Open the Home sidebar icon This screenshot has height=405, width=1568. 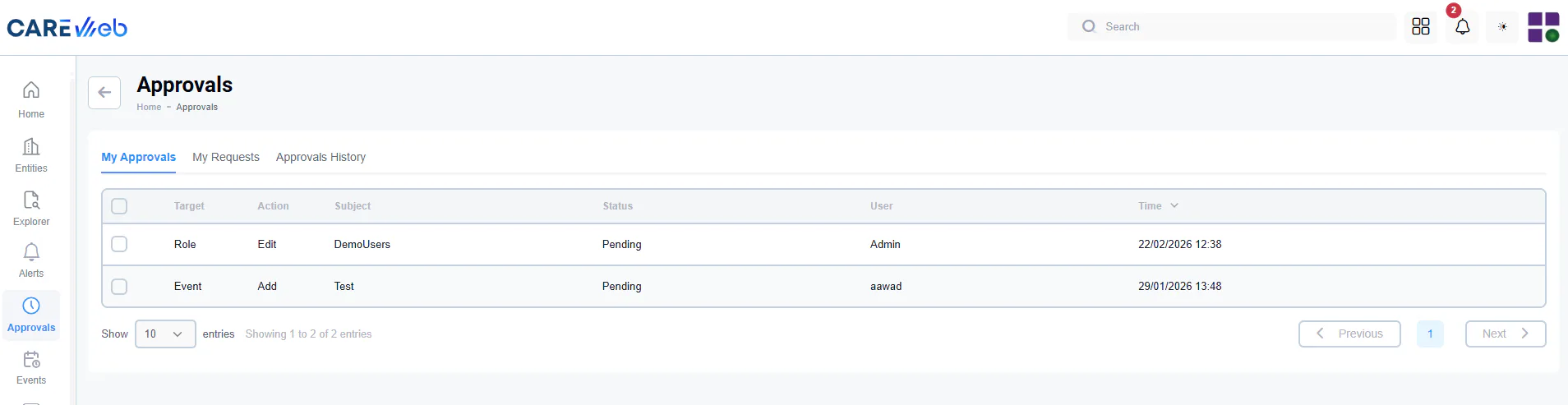31,90
